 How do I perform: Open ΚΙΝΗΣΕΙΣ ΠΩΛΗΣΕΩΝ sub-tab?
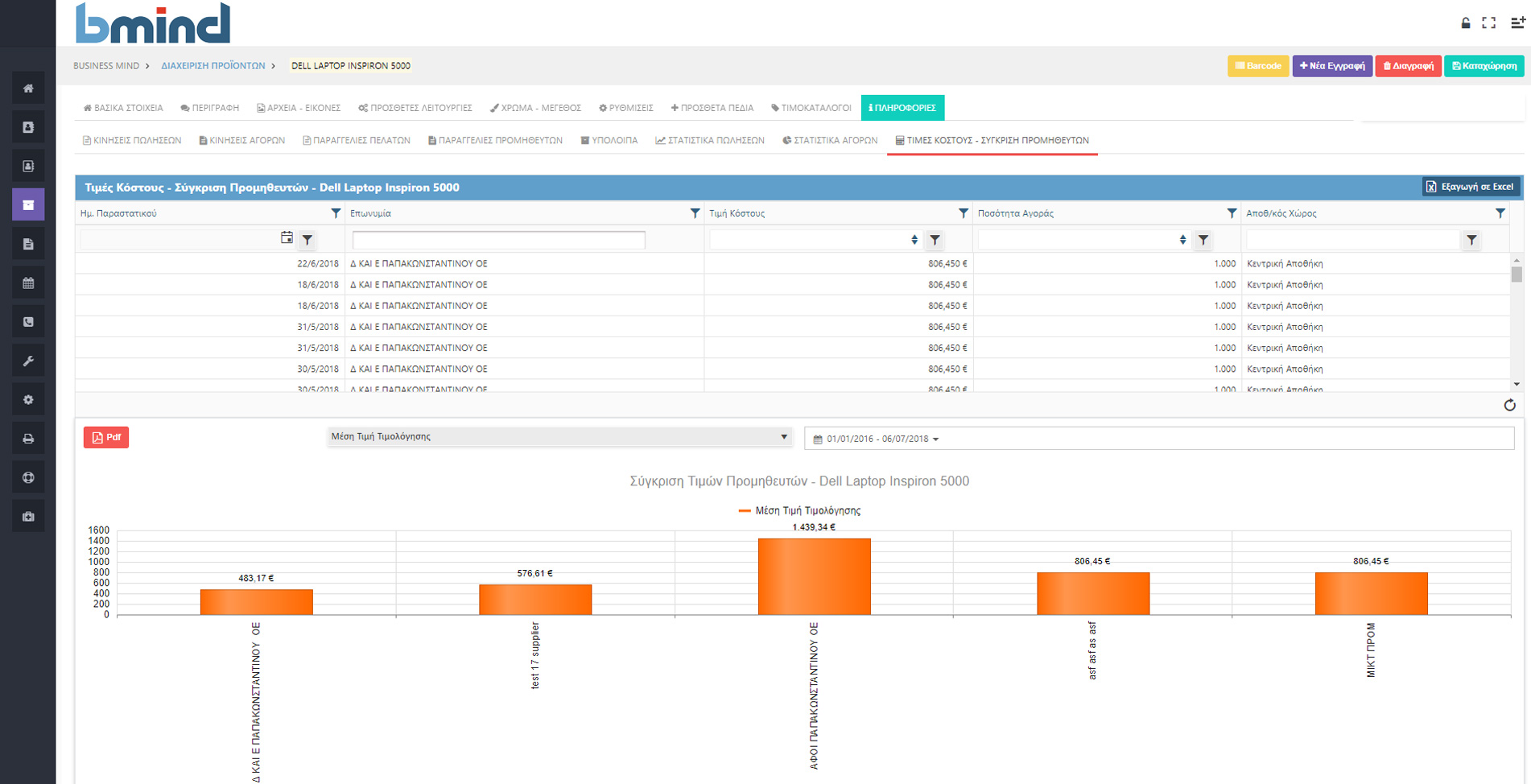pos(132,140)
